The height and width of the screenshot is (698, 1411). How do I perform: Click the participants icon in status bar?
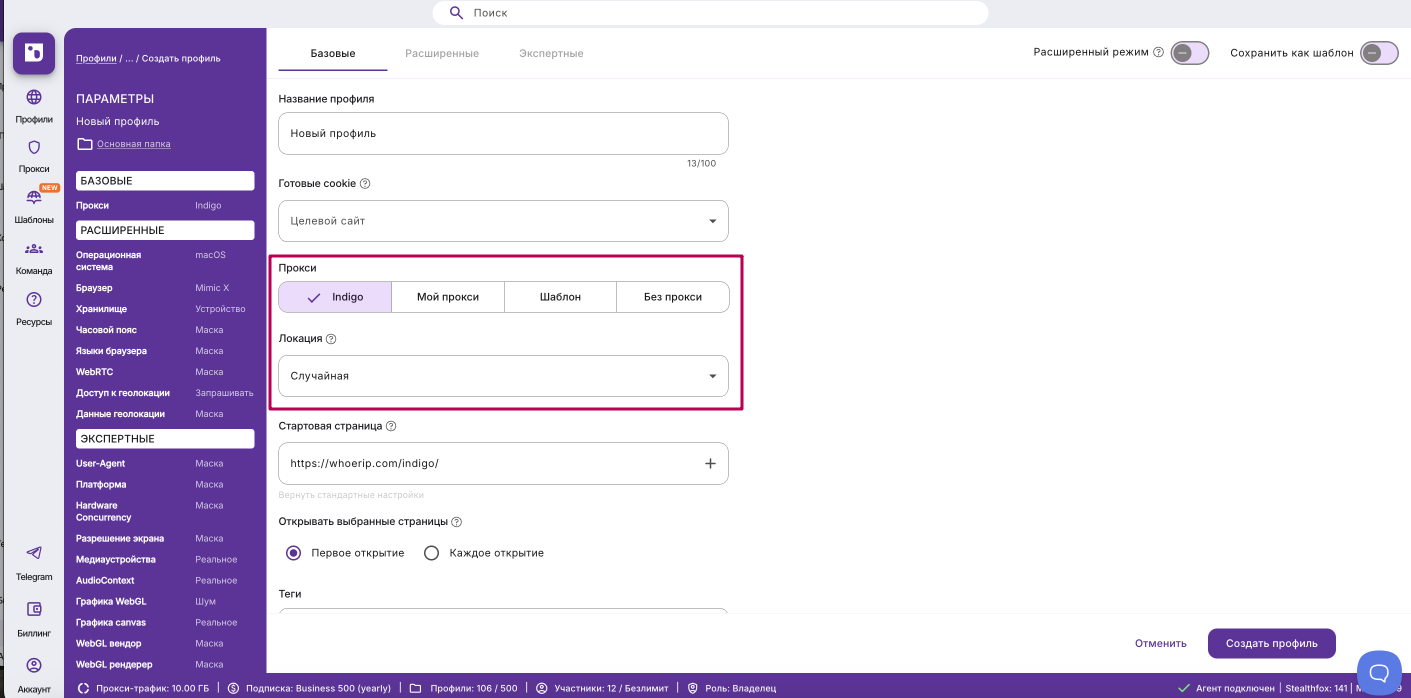(542, 688)
